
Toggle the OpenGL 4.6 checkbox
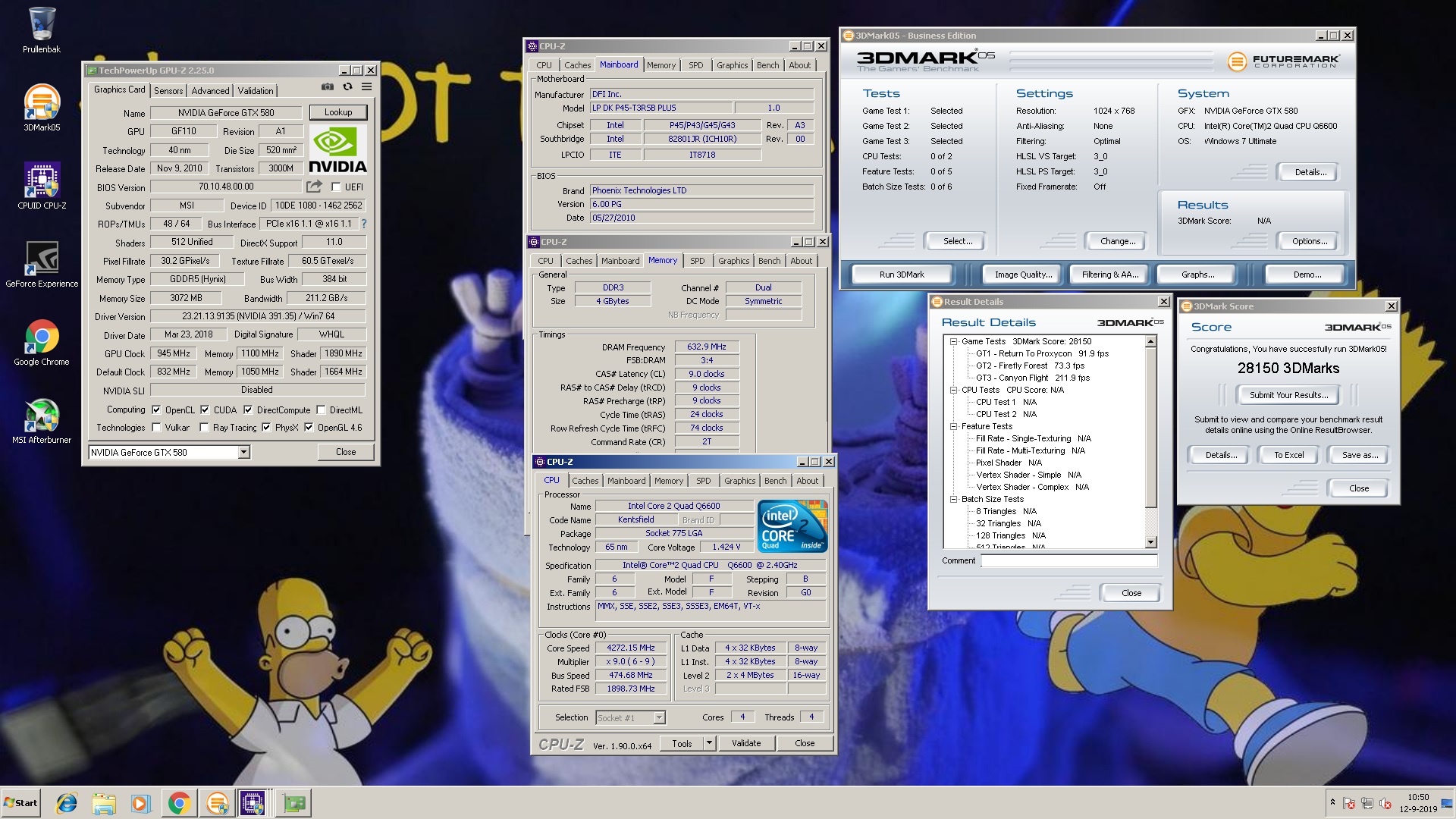pyautogui.click(x=309, y=427)
